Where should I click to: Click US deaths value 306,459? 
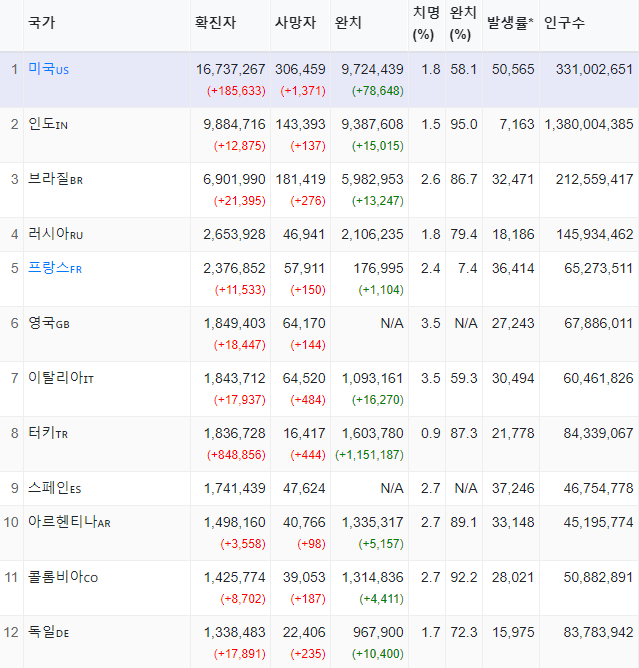300,69
